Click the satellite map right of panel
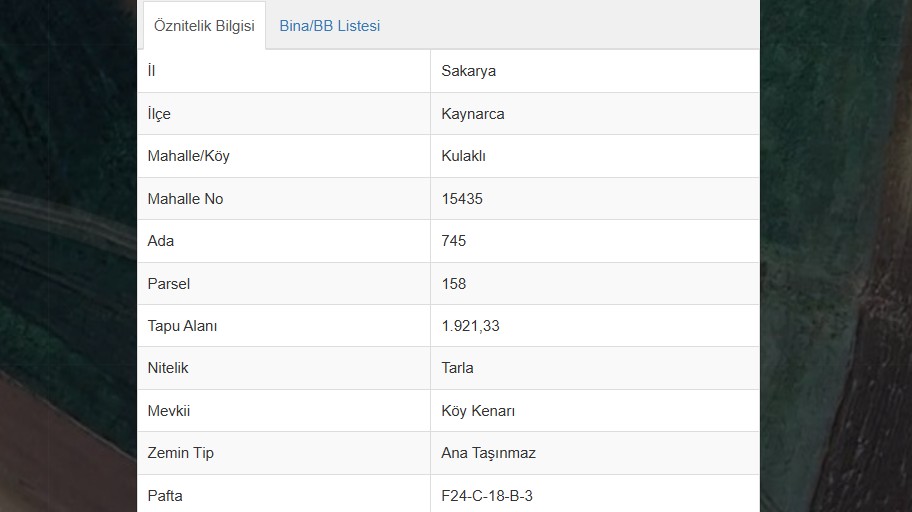The height and width of the screenshot is (512, 912). pos(836,256)
